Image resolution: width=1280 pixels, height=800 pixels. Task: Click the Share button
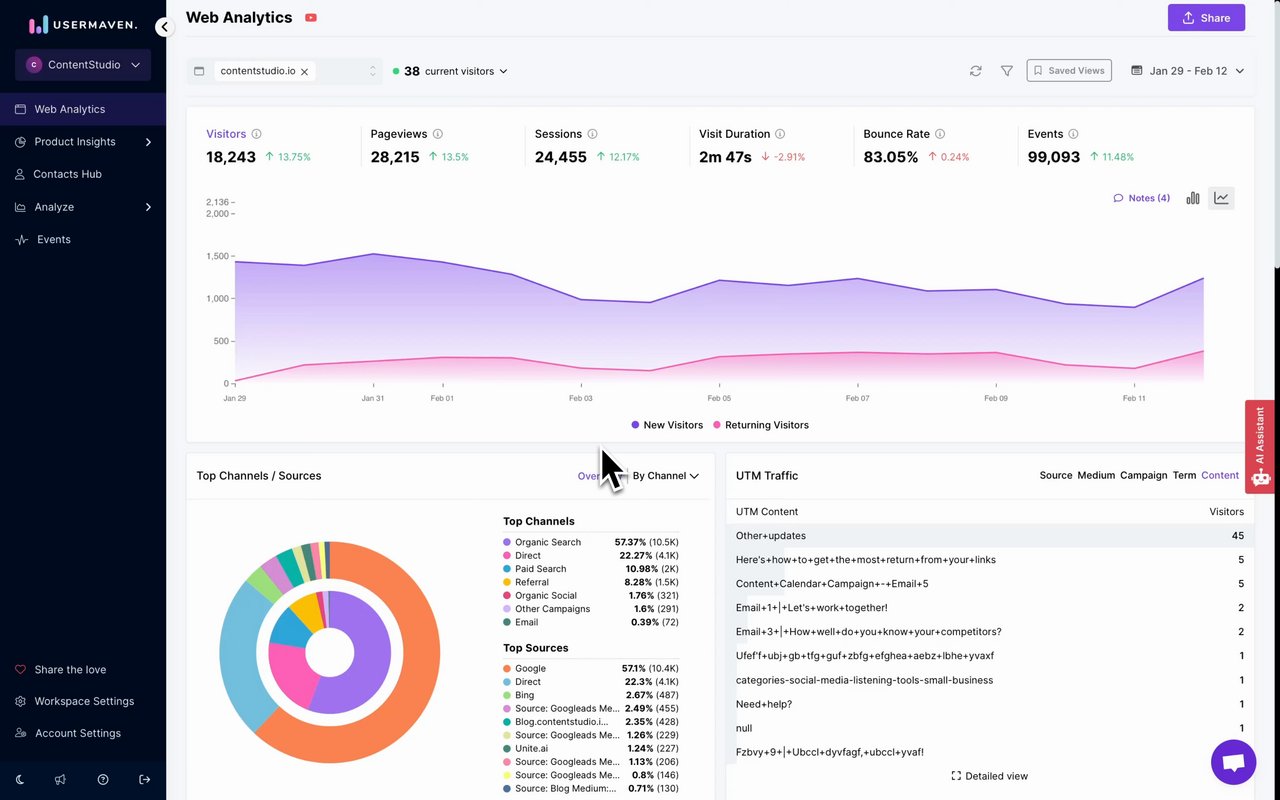point(1206,18)
